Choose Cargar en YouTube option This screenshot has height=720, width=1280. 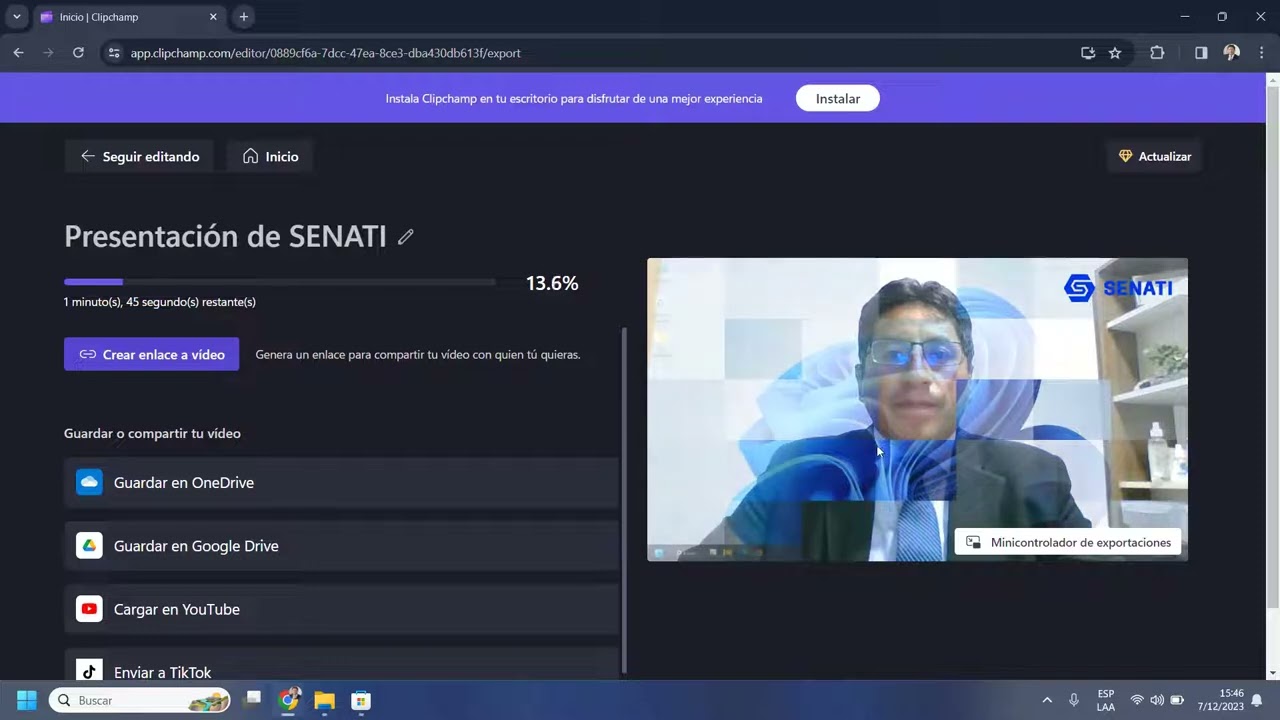[x=341, y=609]
